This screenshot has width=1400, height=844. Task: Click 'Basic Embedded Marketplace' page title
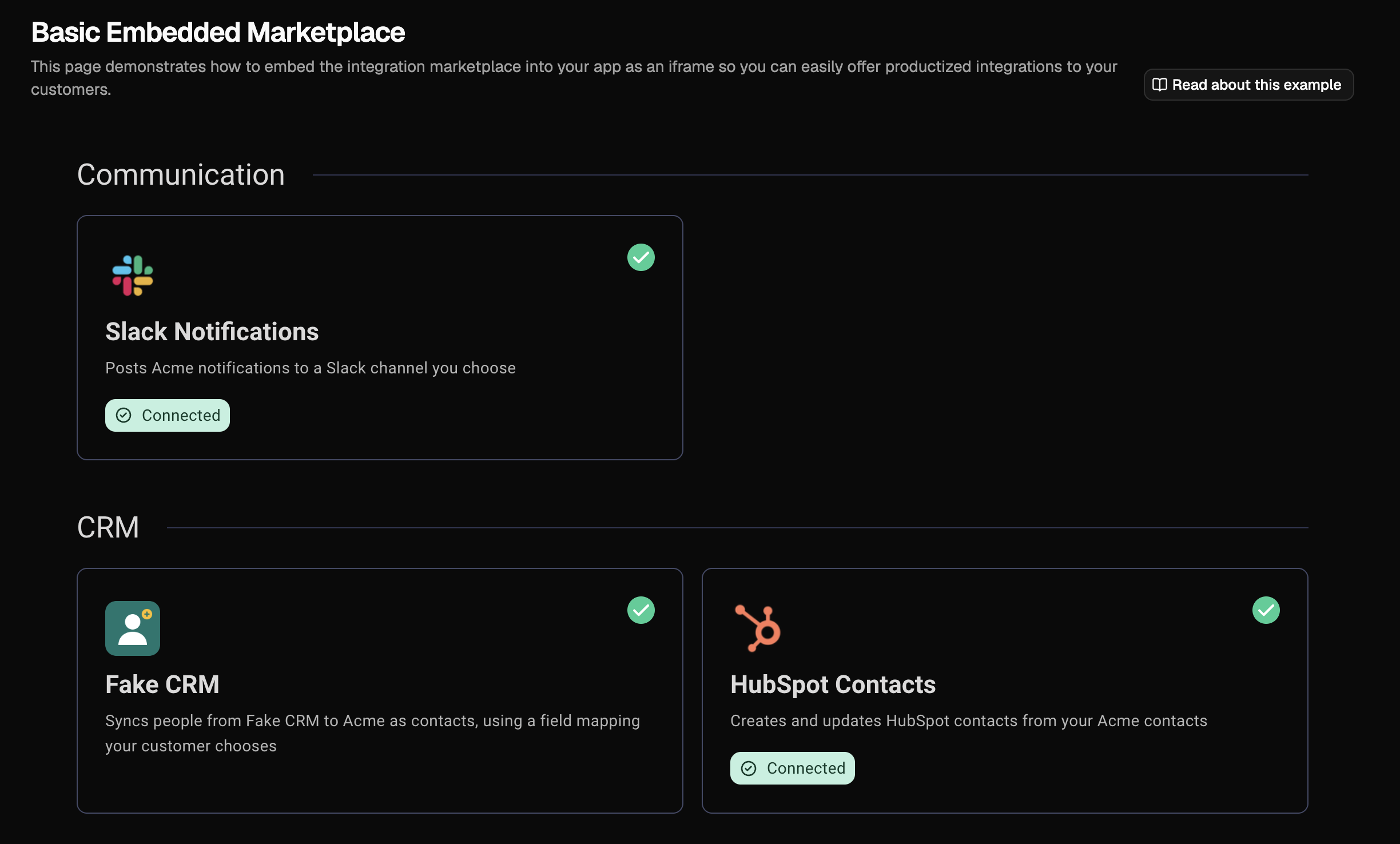point(218,32)
